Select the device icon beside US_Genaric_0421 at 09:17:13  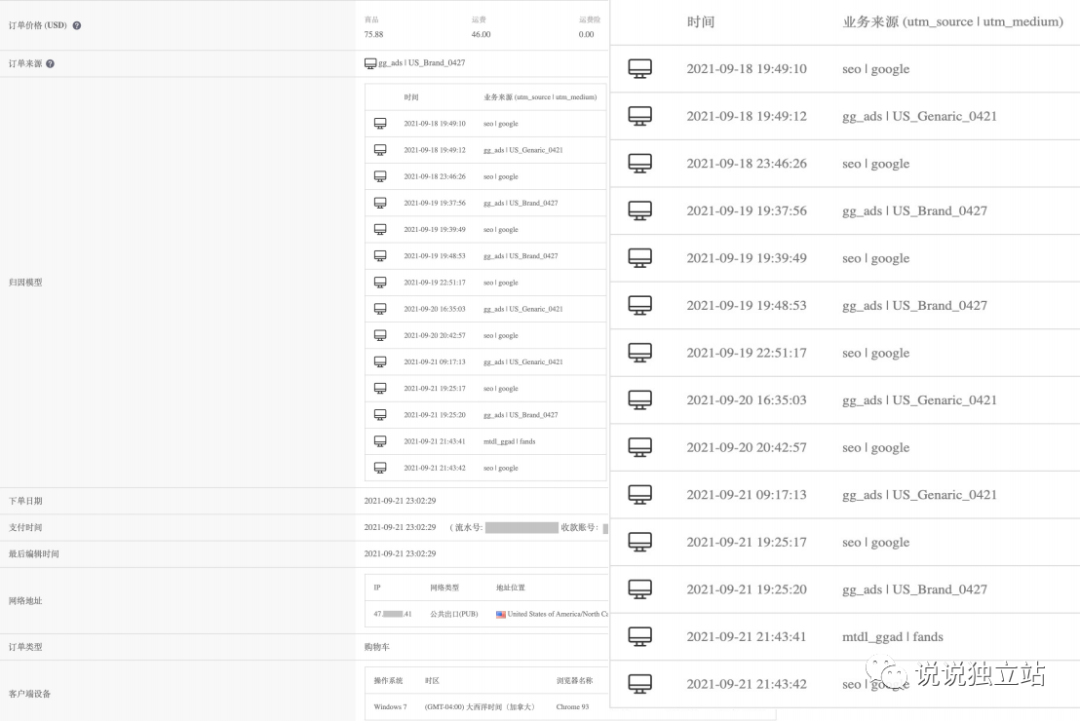point(639,494)
